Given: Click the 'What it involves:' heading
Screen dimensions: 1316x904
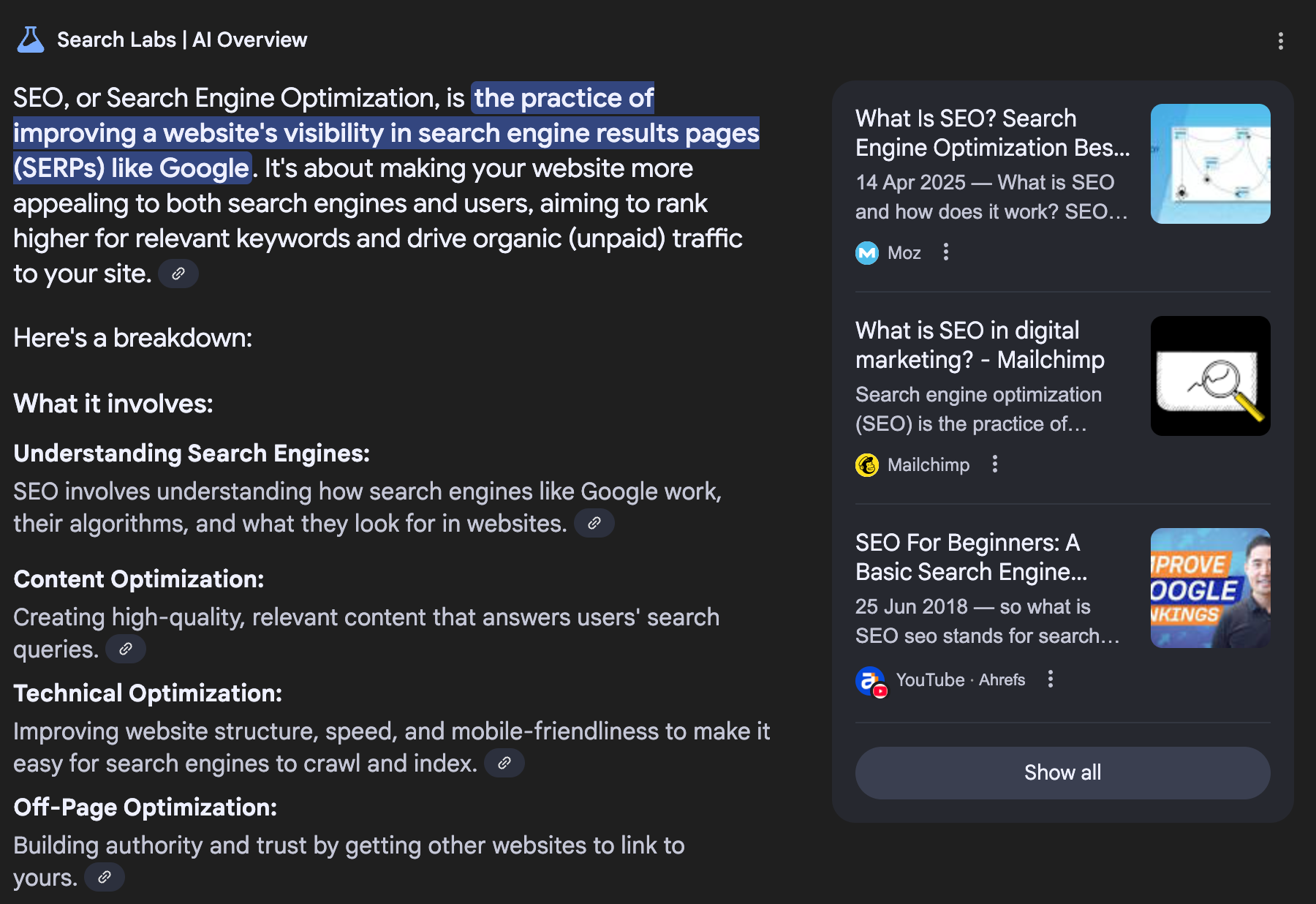Looking at the screenshot, I should tap(113, 404).
